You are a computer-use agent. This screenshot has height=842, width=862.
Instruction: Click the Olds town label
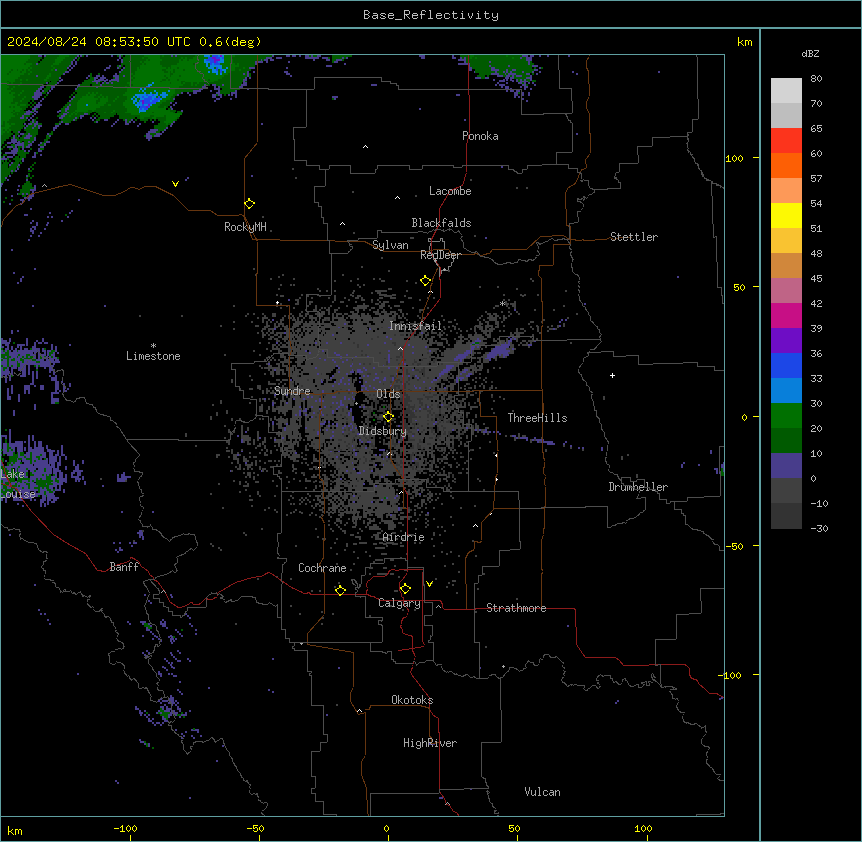tap(388, 394)
